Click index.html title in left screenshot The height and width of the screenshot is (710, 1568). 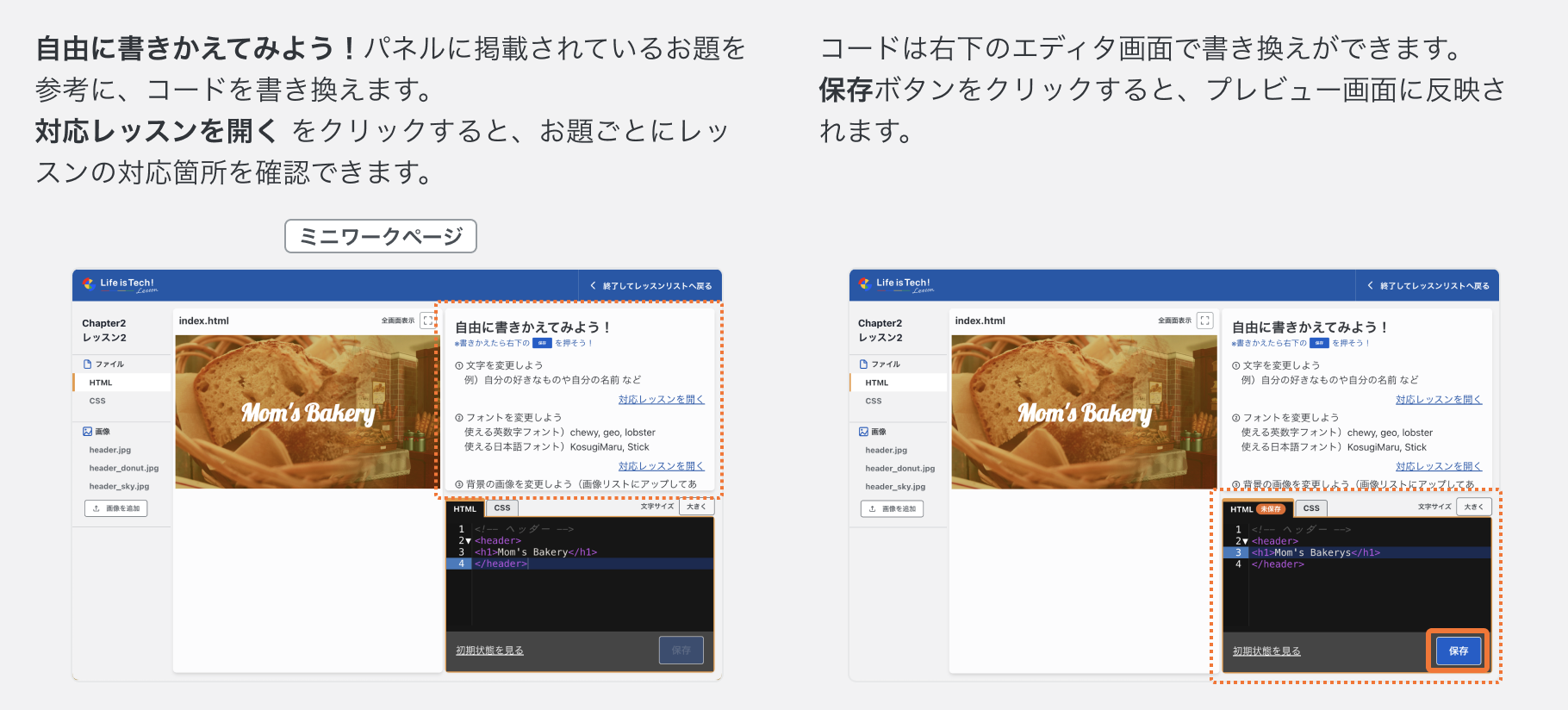pos(204,321)
